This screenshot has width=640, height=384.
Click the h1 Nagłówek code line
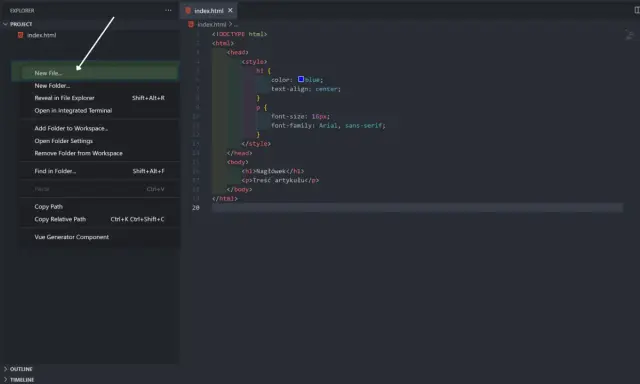[273, 171]
